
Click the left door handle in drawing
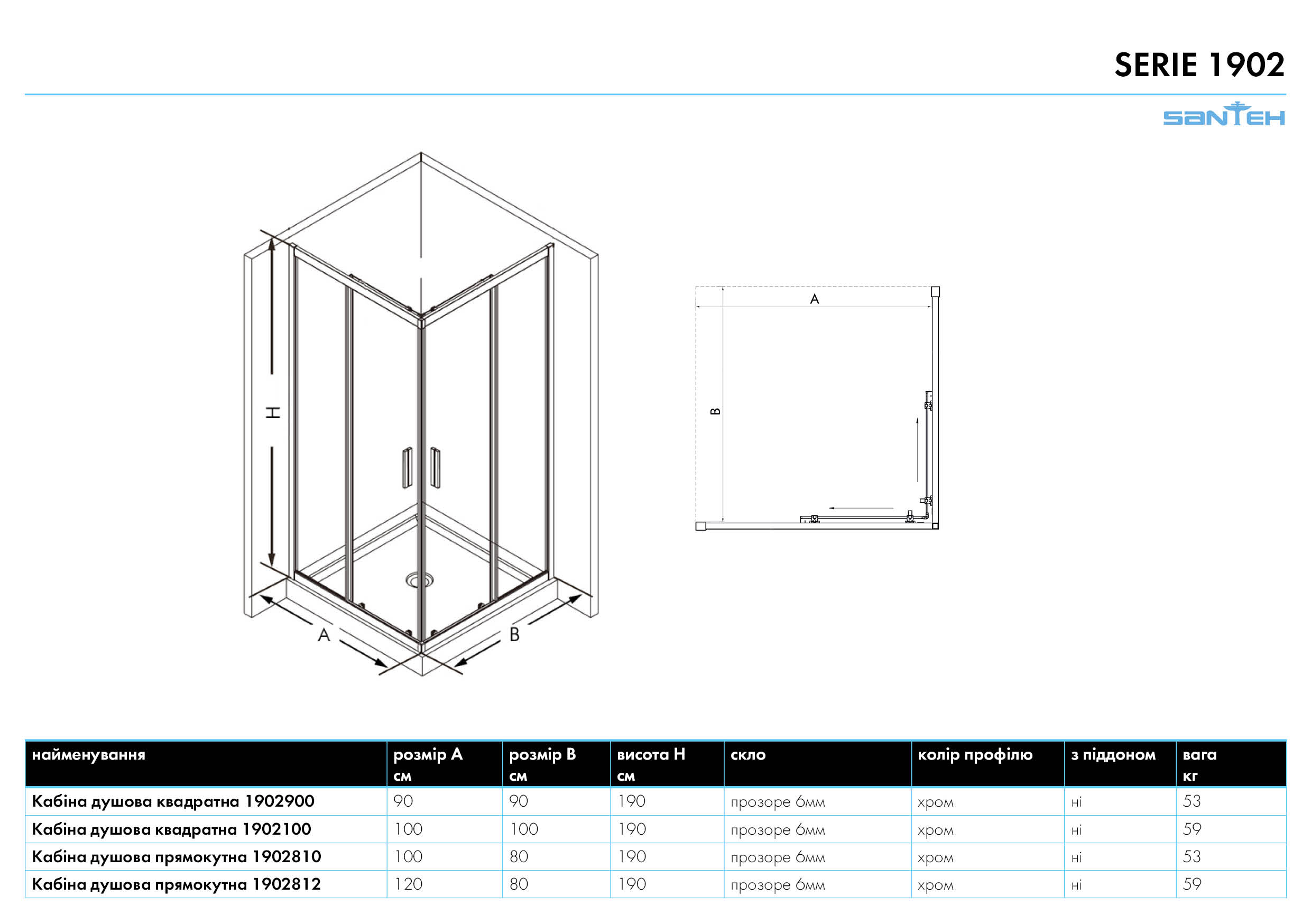coord(407,468)
